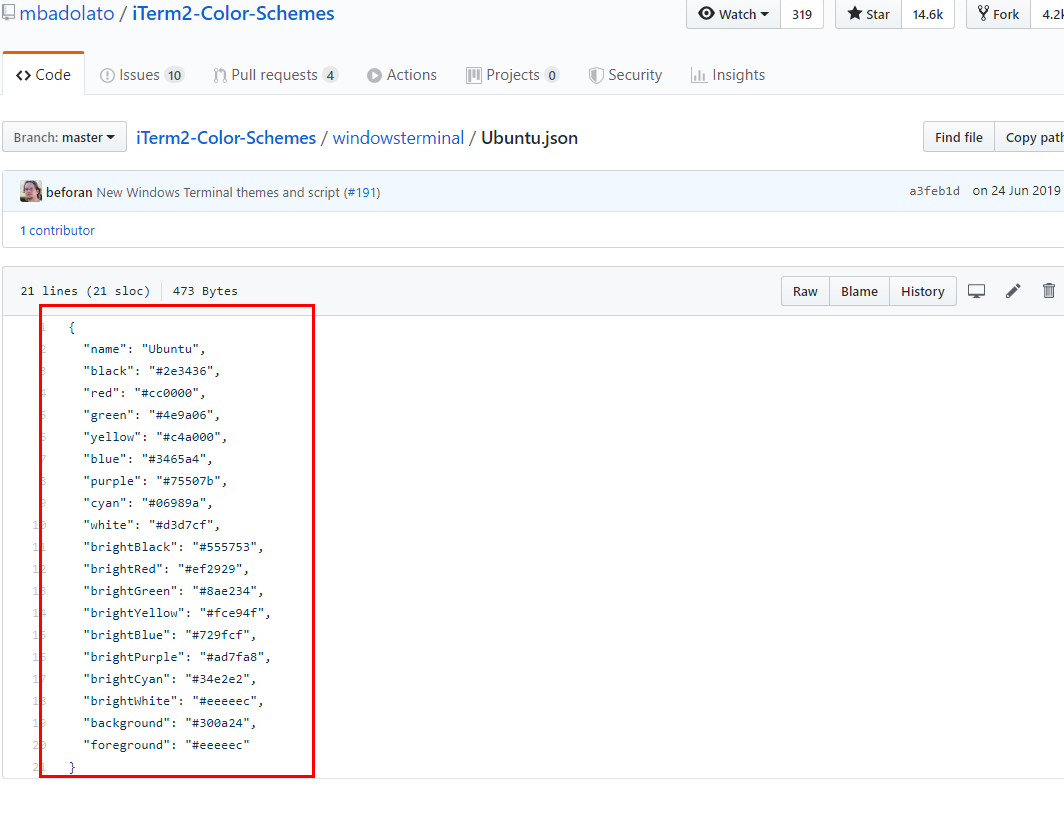The image size is (1064, 821).
Task: Open this file in GitHub Desktop via monitor icon
Action: [x=976, y=290]
